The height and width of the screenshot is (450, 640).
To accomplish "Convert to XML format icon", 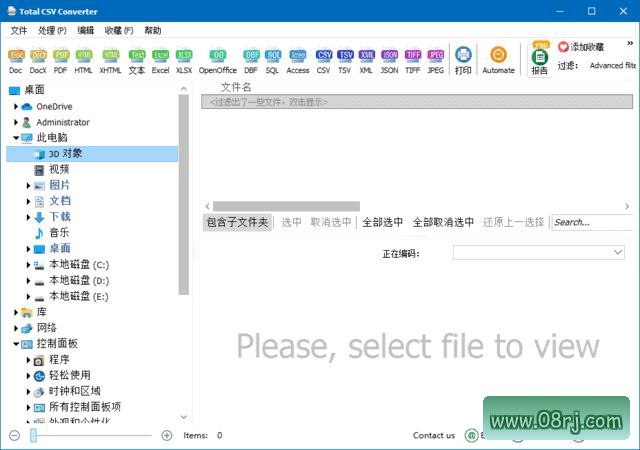I will (366, 61).
